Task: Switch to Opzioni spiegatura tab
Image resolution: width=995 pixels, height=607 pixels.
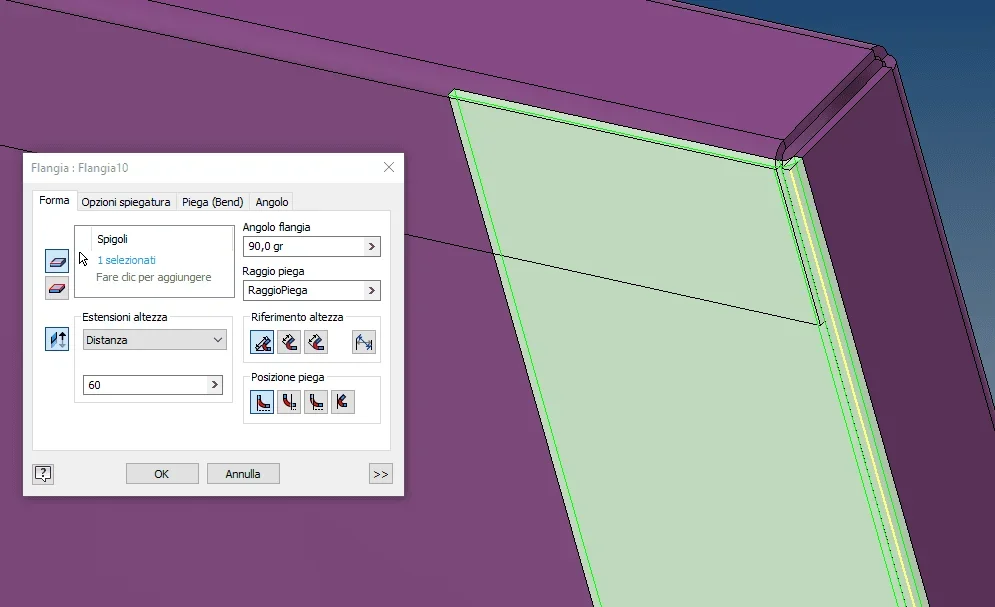Action: pyautogui.click(x=126, y=202)
